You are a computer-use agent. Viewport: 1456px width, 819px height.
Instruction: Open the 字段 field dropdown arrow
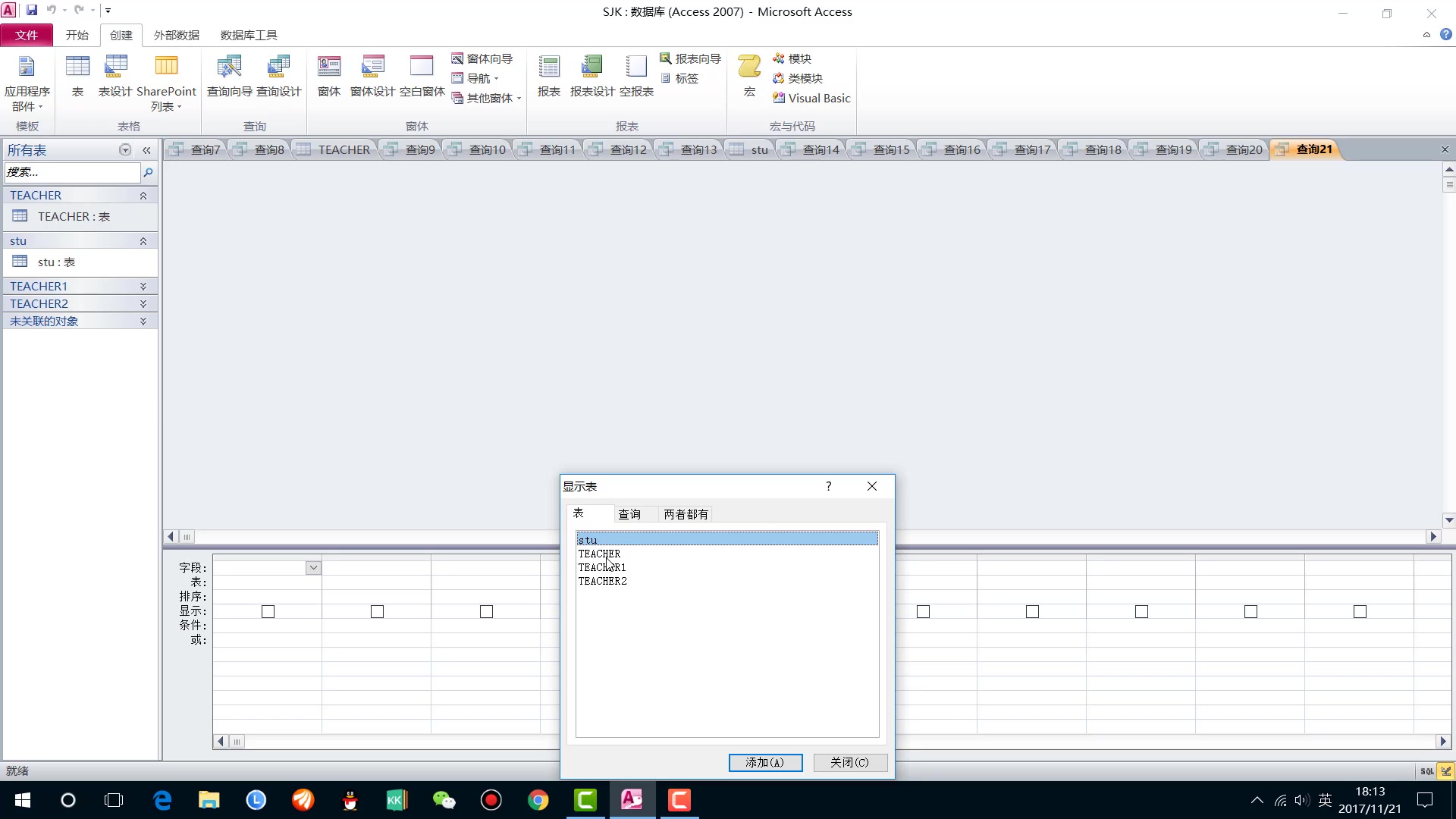313,568
